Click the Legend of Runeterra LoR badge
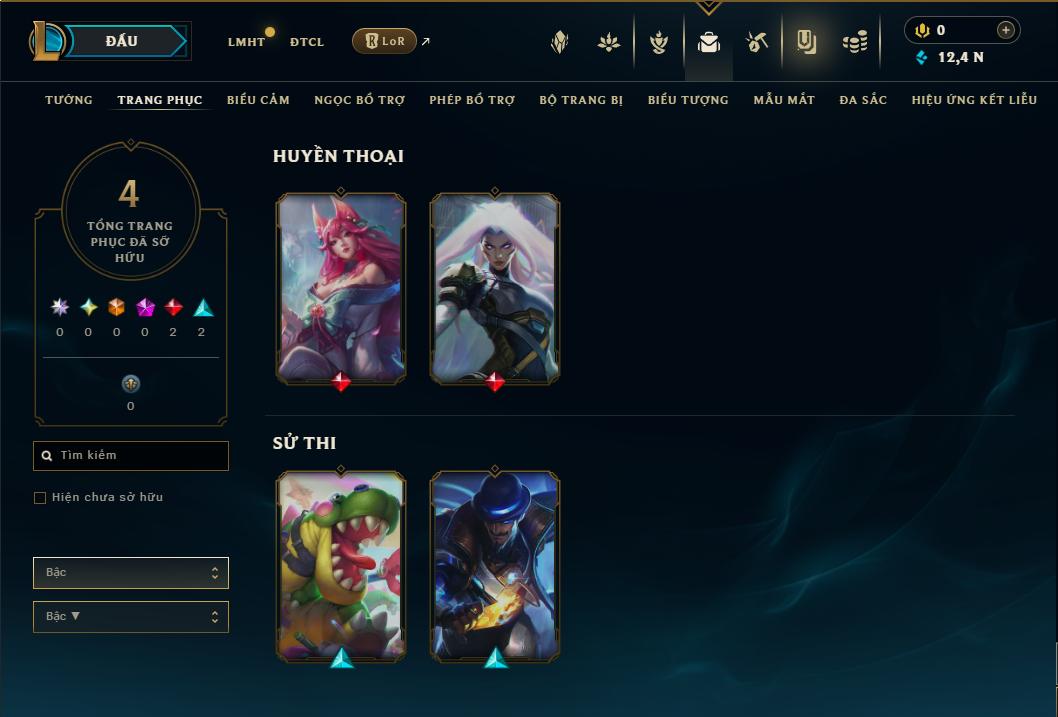This screenshot has width=1058, height=717. (384, 41)
